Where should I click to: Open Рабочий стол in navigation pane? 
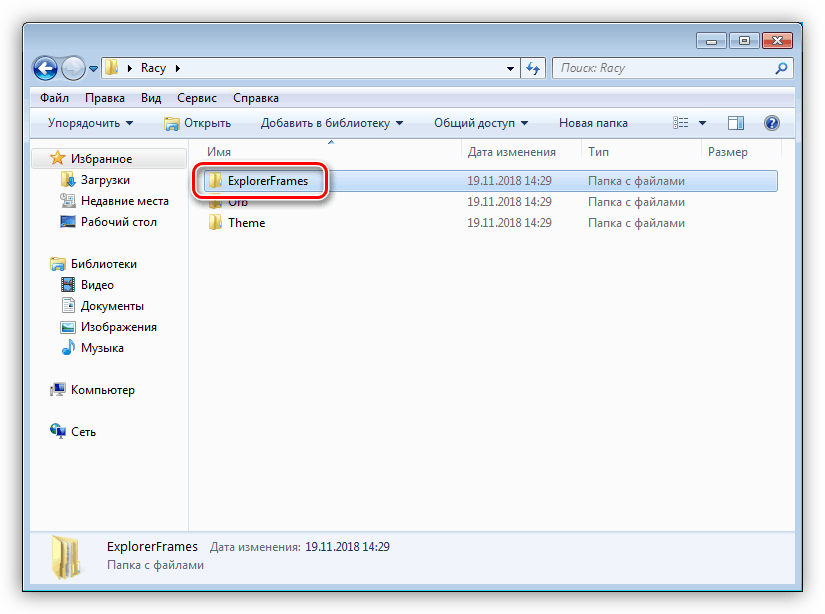[x=119, y=222]
